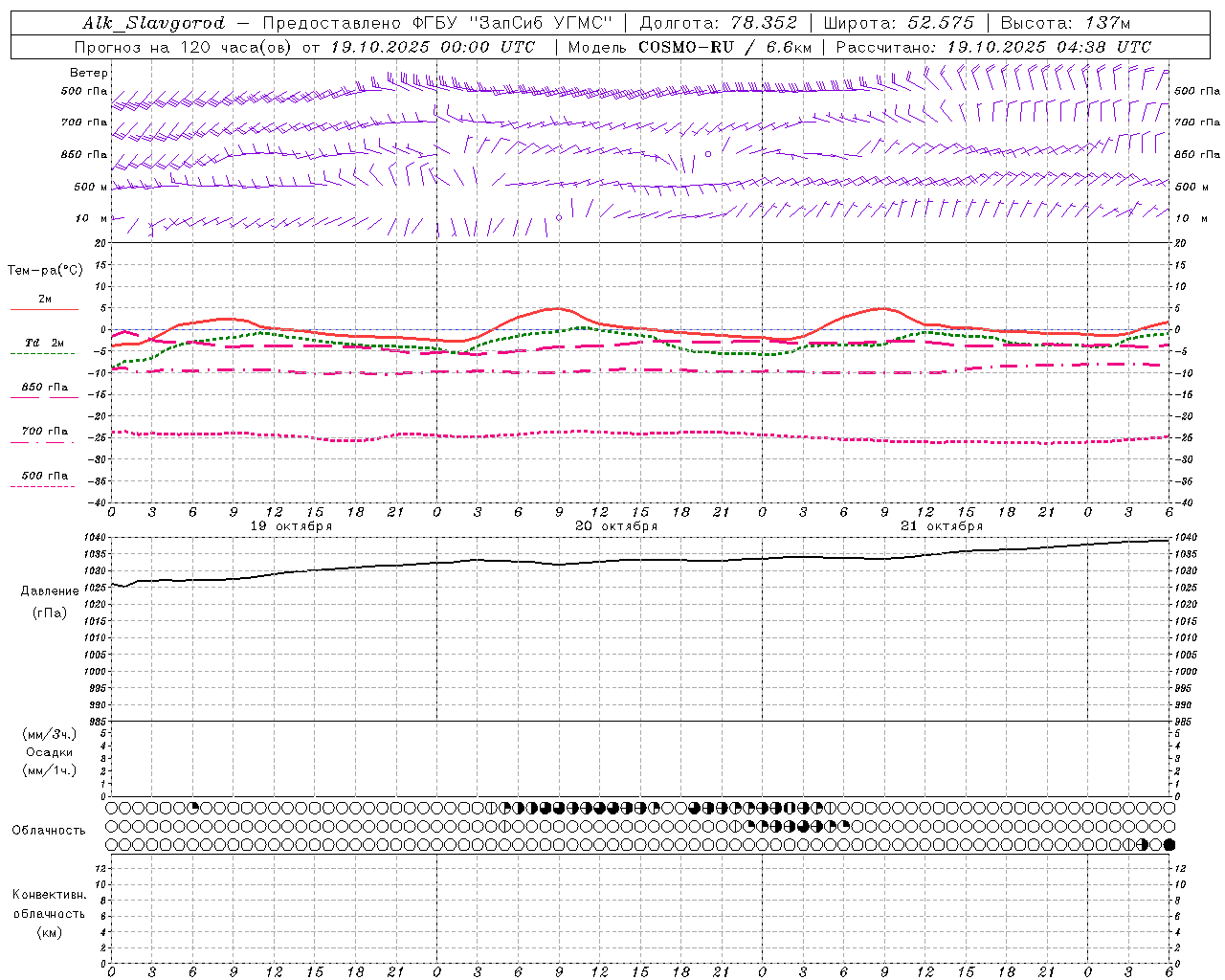Select the Тем-ра(°C) temperature panel label
The width and height of the screenshot is (1225, 980).
(45, 271)
